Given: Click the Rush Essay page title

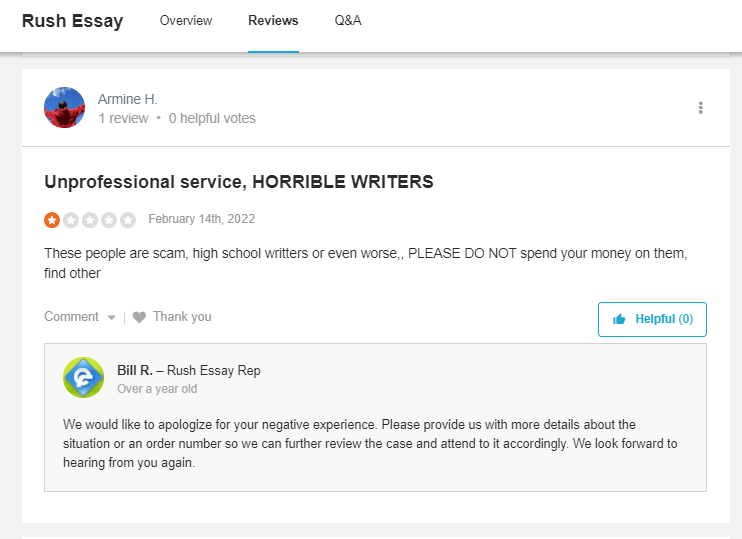Looking at the screenshot, I should coord(72,21).
